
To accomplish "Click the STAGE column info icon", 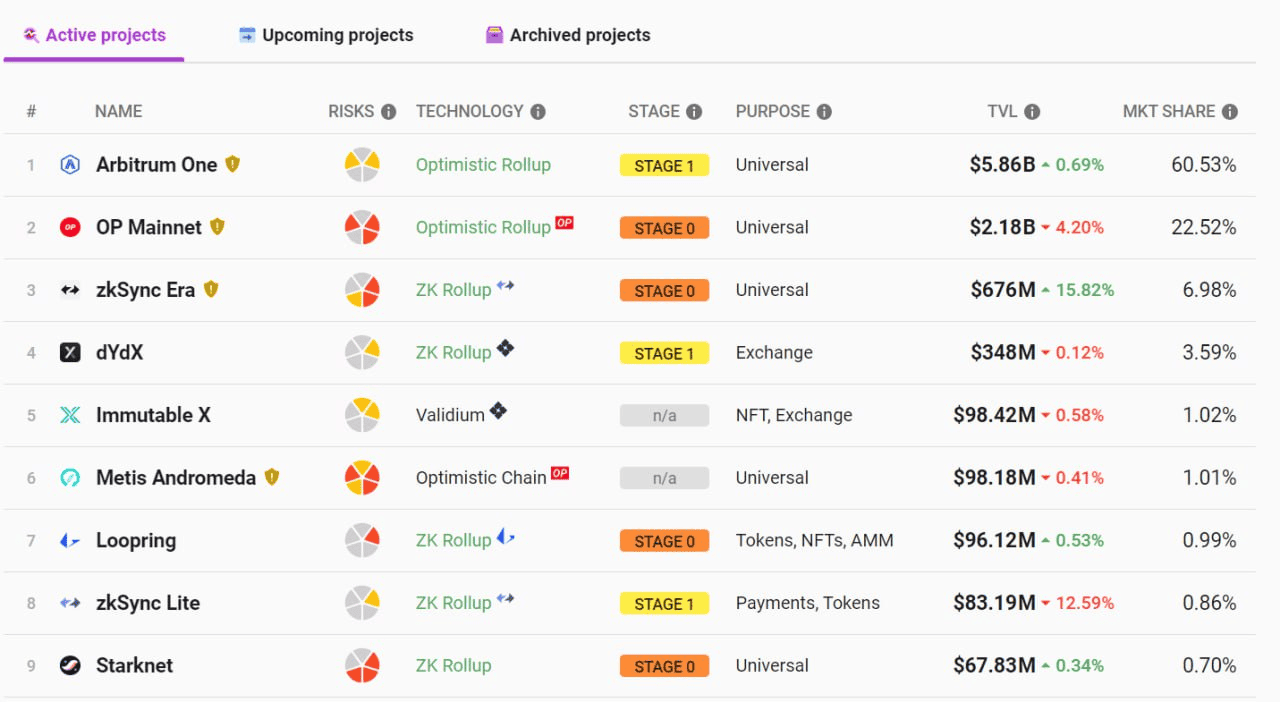I will coord(694,112).
